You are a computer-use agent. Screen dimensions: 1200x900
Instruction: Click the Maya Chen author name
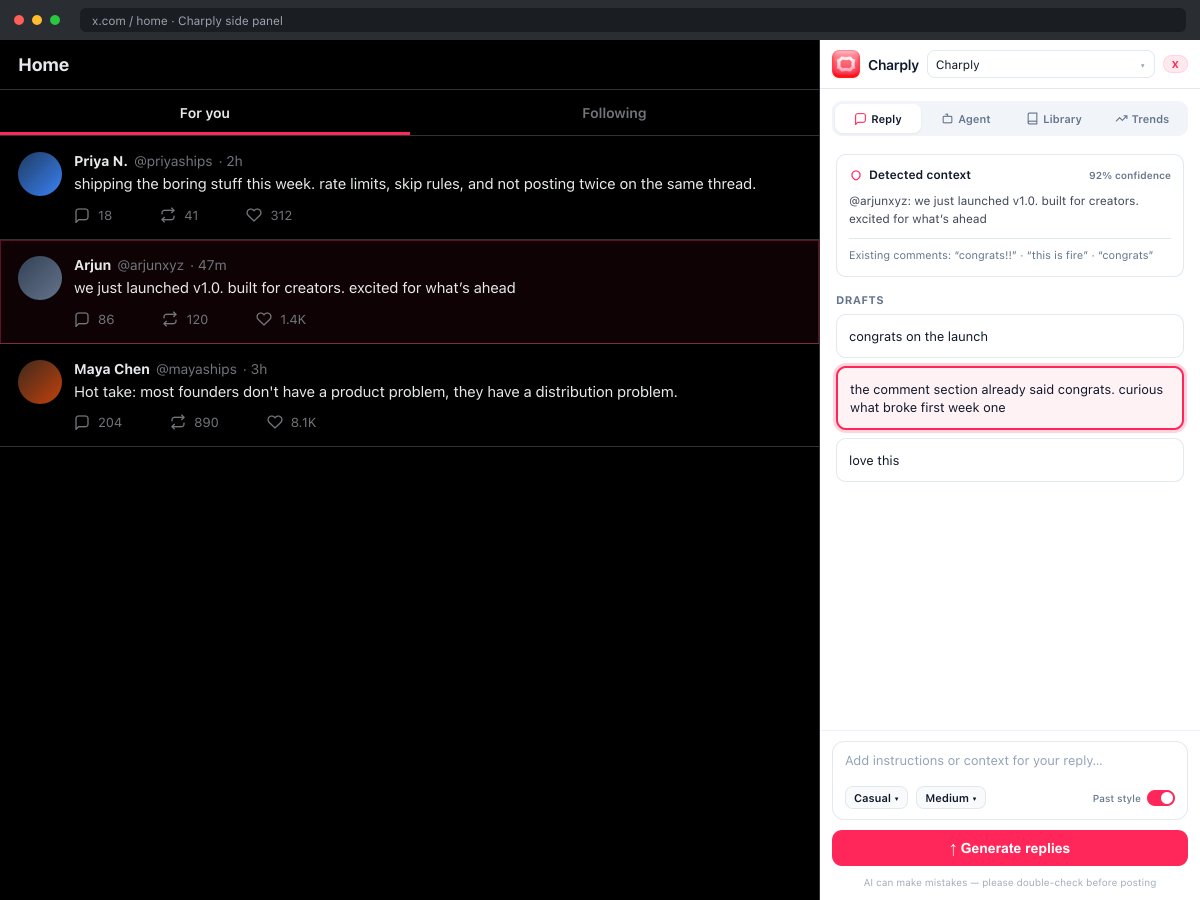112,369
